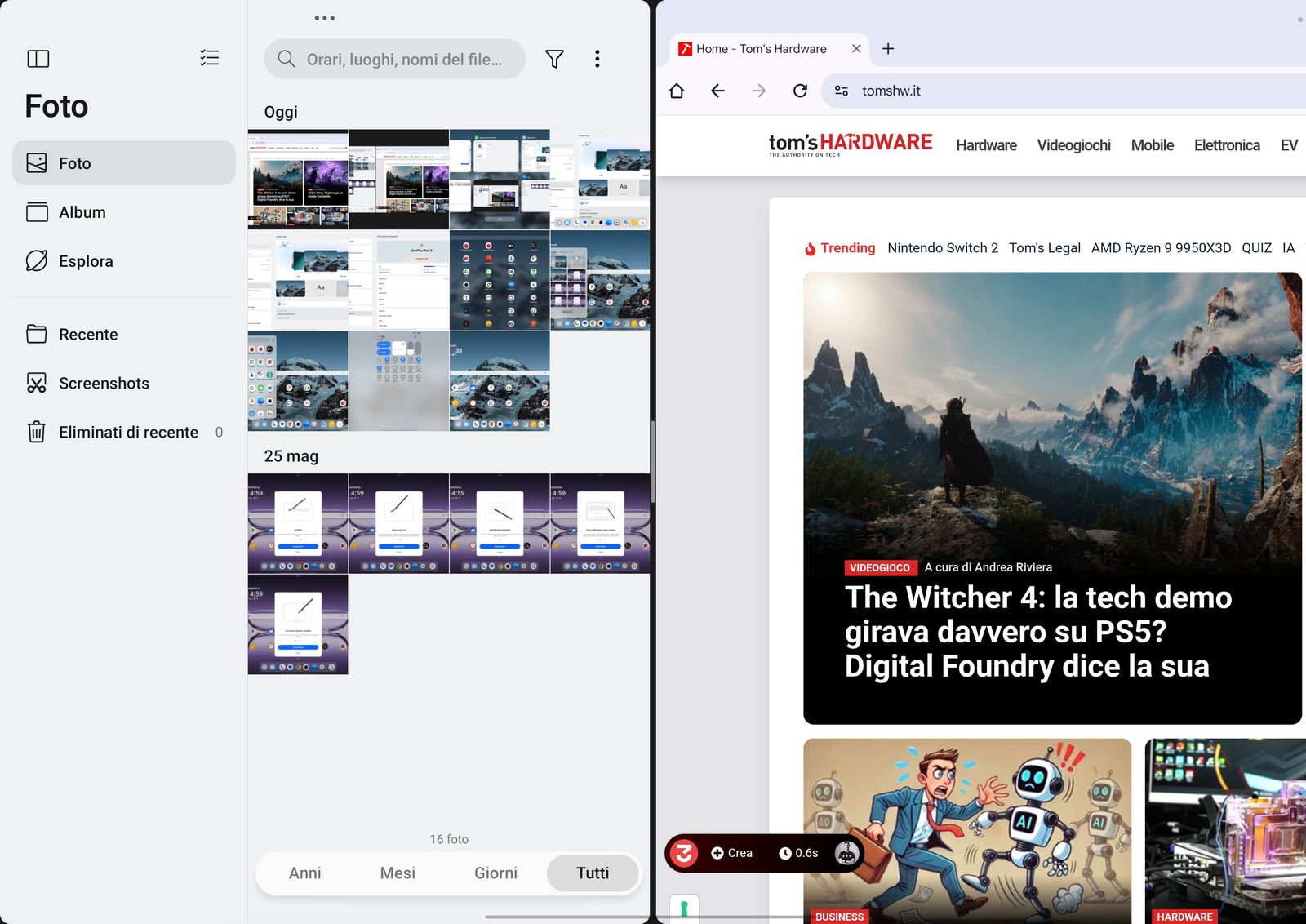Open the Album section in the sidebar
Viewport: 1306px width, 924px height.
(x=124, y=212)
